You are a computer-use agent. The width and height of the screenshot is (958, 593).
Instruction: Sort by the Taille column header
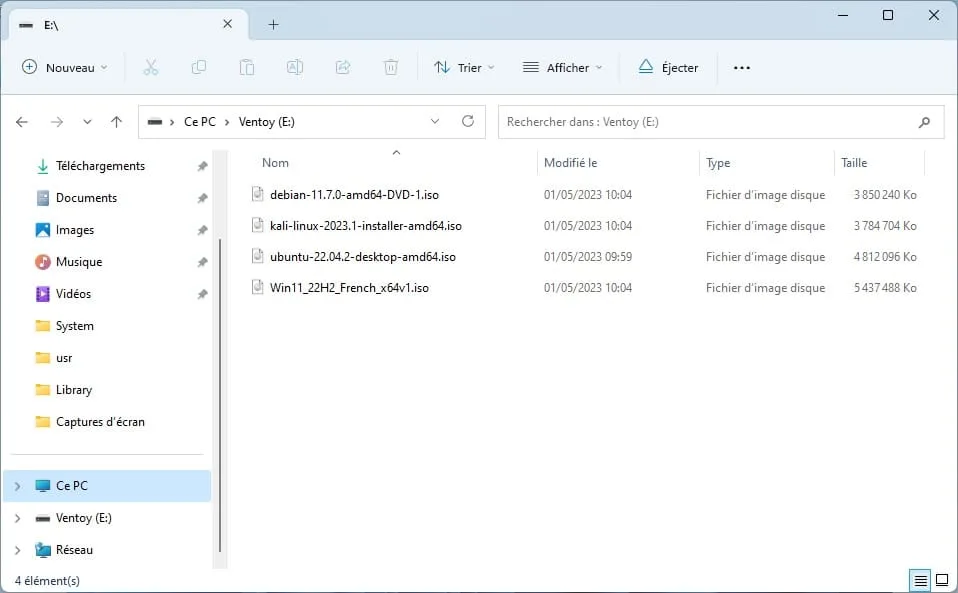854,163
